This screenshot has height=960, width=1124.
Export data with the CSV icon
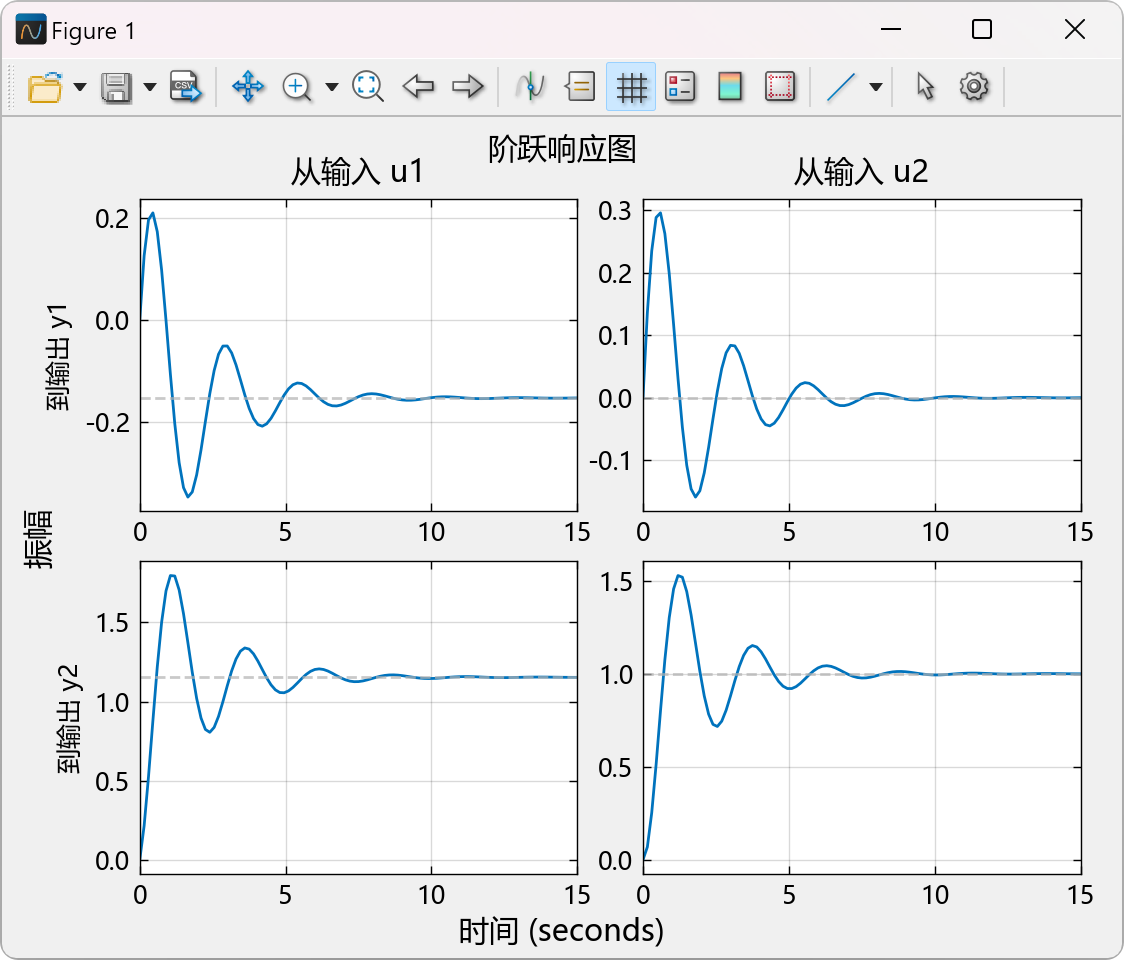(x=184, y=87)
